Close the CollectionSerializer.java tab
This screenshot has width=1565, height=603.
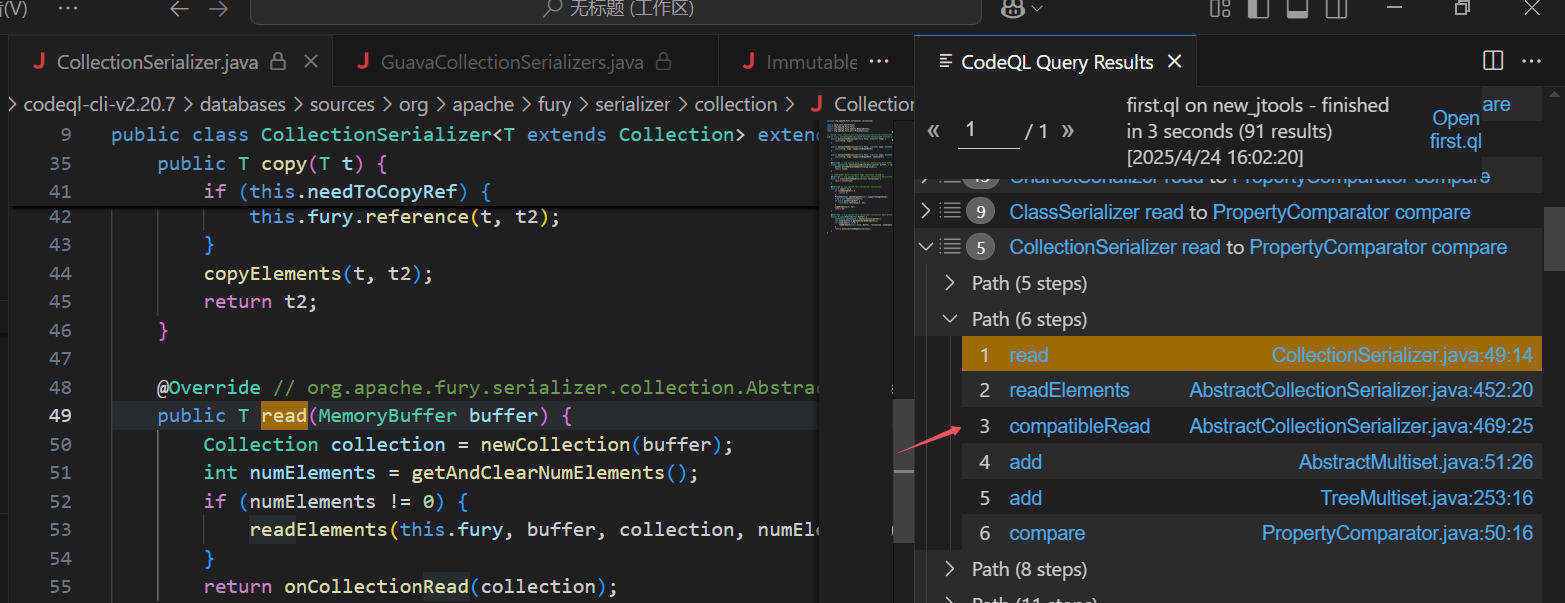(x=311, y=61)
